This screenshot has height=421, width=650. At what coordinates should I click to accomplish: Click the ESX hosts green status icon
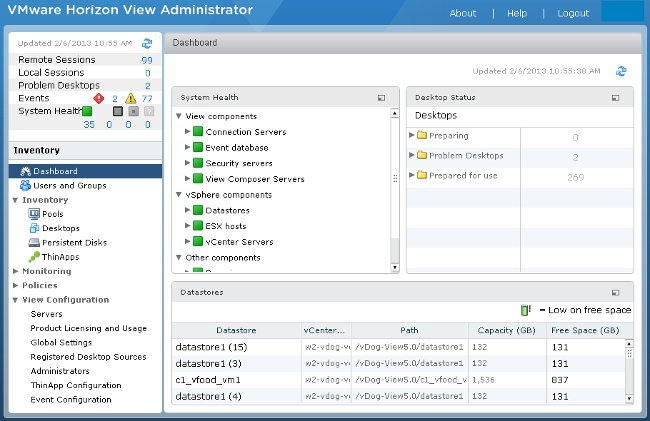point(198,226)
